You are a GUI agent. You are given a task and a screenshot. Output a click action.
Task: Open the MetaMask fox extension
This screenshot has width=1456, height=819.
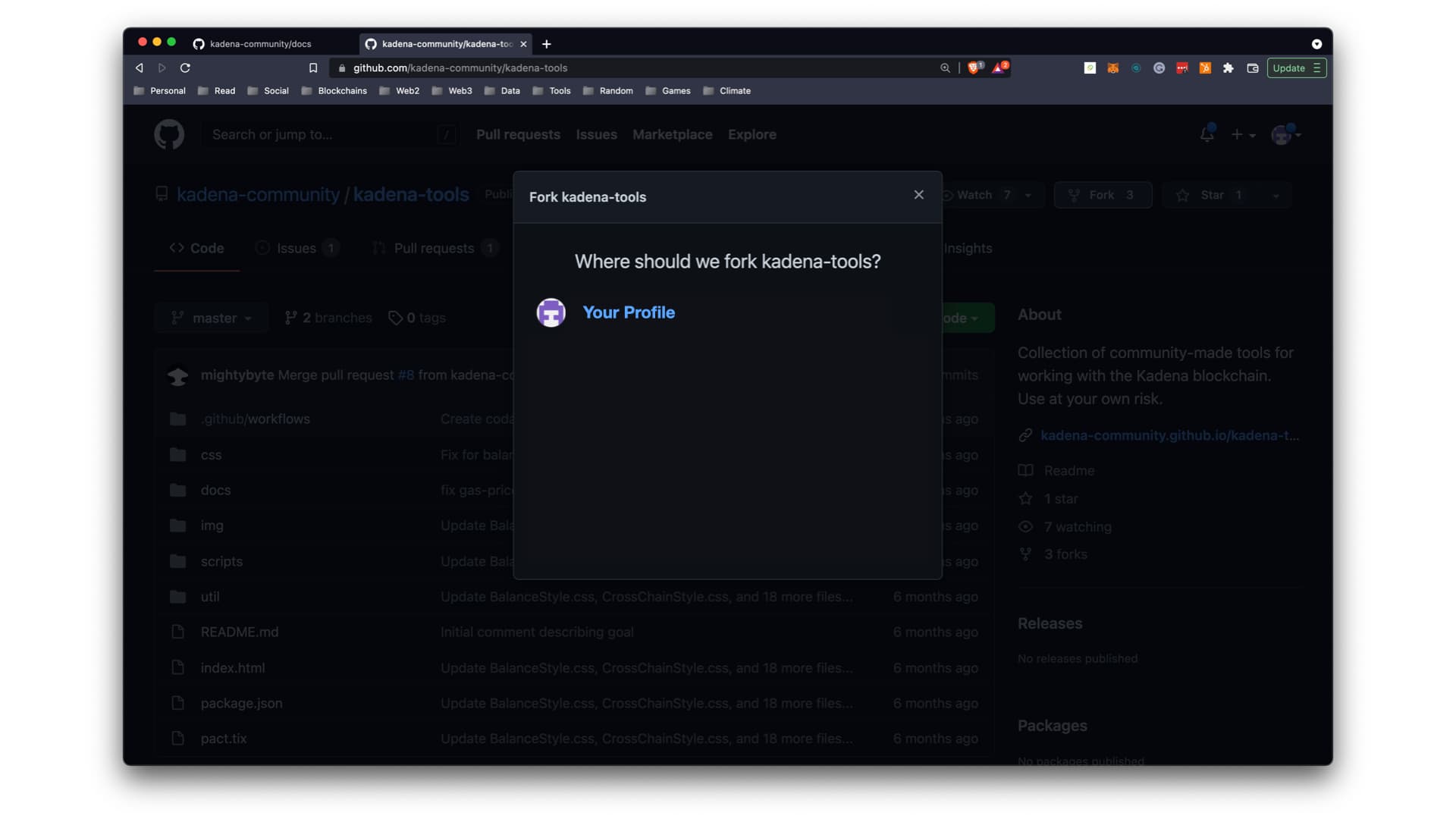coord(1112,67)
